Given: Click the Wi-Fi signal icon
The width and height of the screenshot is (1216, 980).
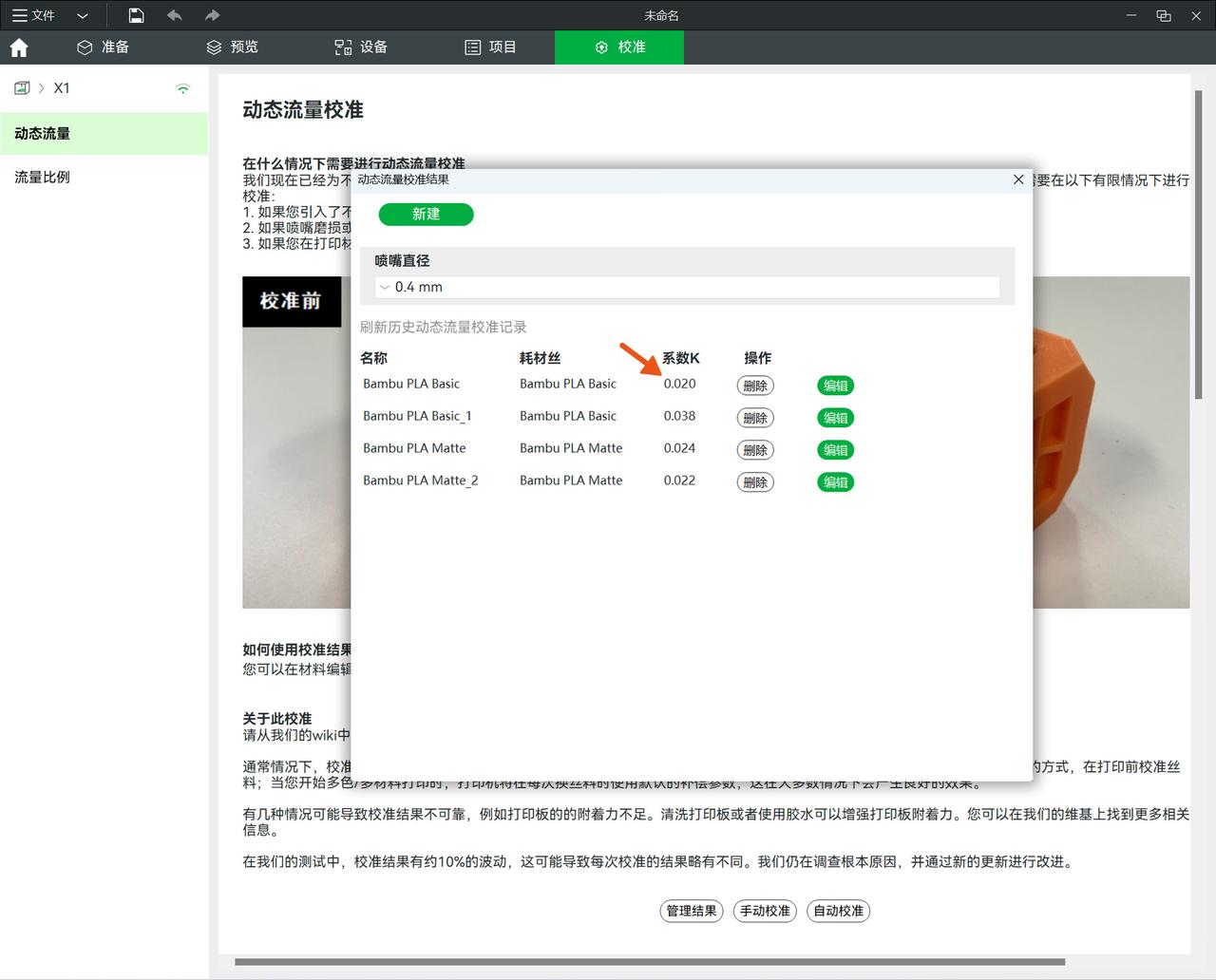Looking at the screenshot, I should (x=183, y=88).
